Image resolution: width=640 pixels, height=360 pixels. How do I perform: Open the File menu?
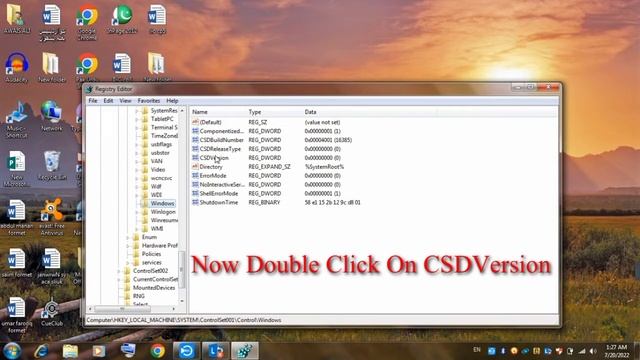pos(93,100)
